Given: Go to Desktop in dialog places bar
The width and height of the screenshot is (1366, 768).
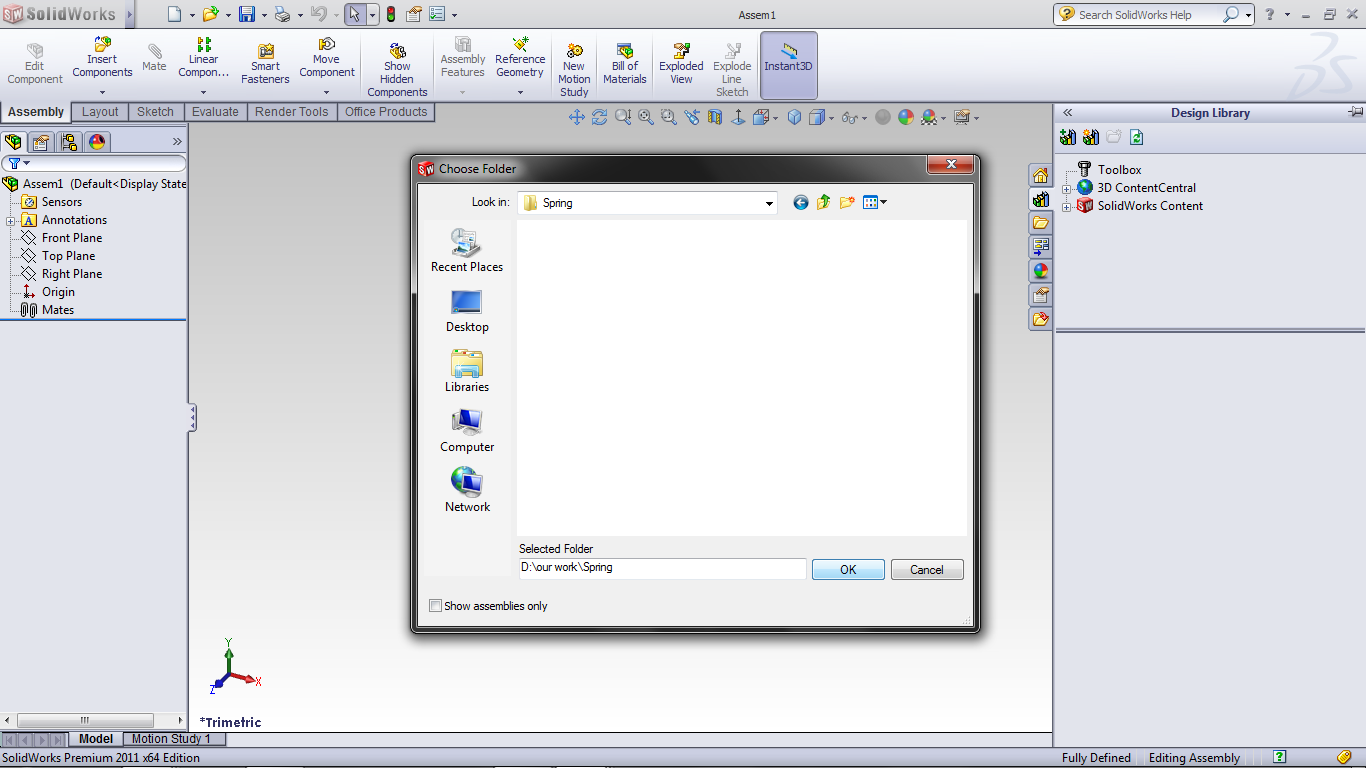Looking at the screenshot, I should pos(467,311).
